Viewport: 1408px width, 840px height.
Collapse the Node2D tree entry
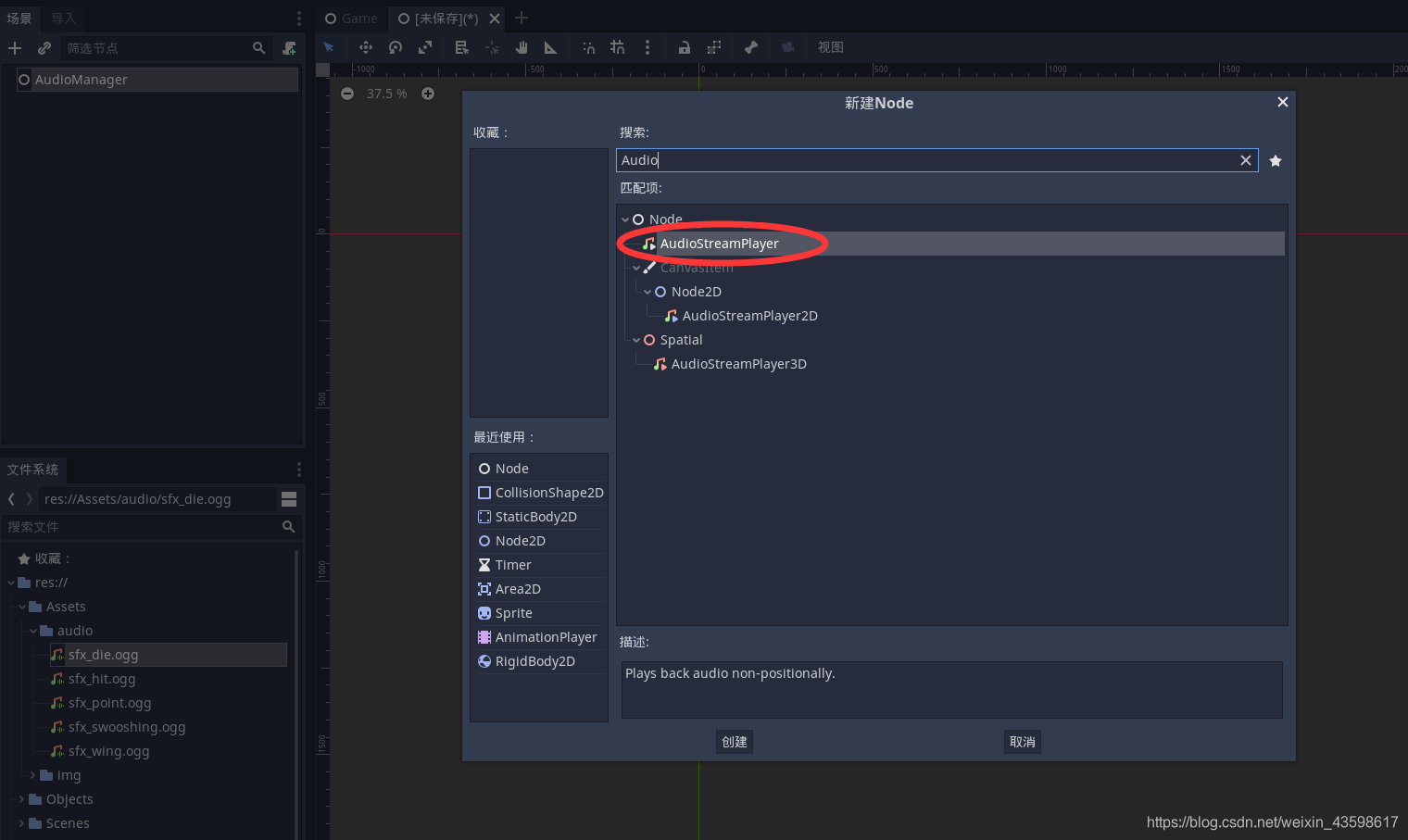pos(647,292)
